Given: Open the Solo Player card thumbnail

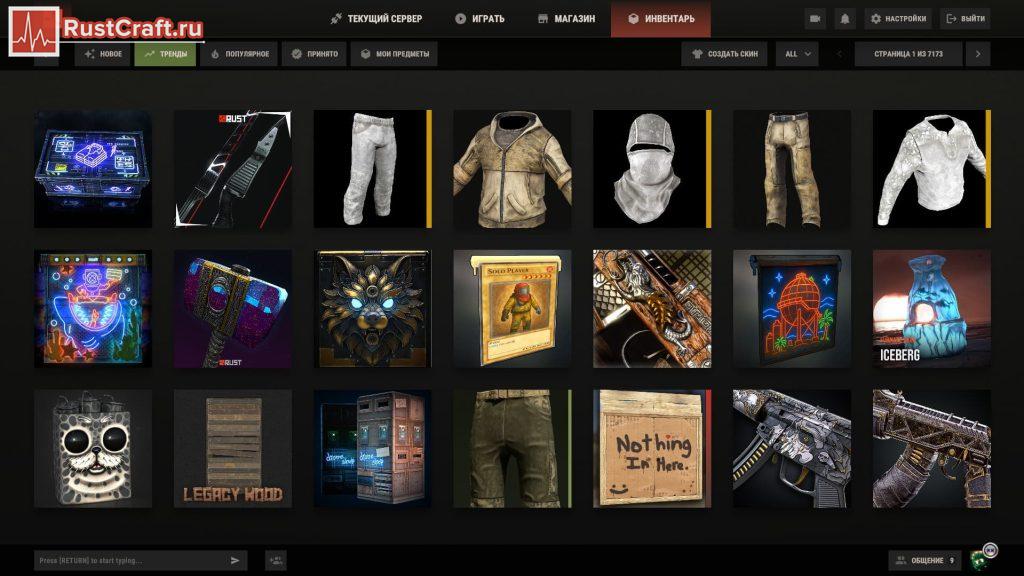Looking at the screenshot, I should coord(513,309).
